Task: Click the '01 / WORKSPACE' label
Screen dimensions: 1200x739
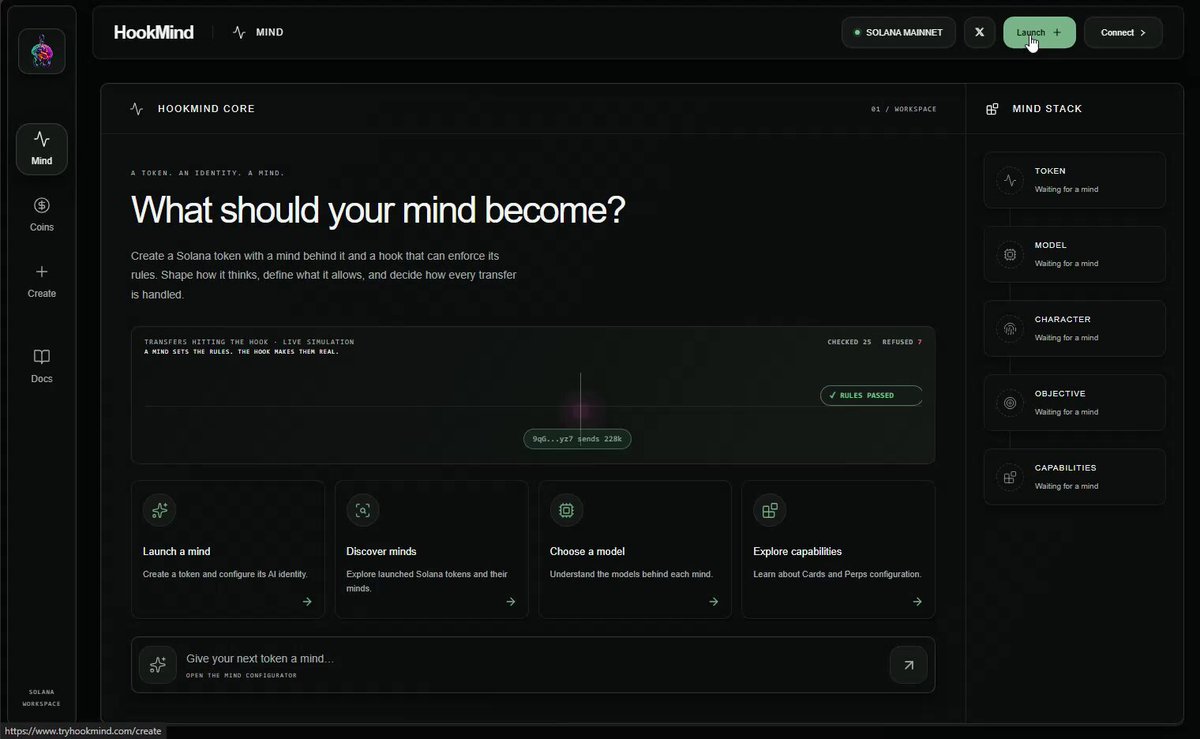Action: [x=904, y=109]
